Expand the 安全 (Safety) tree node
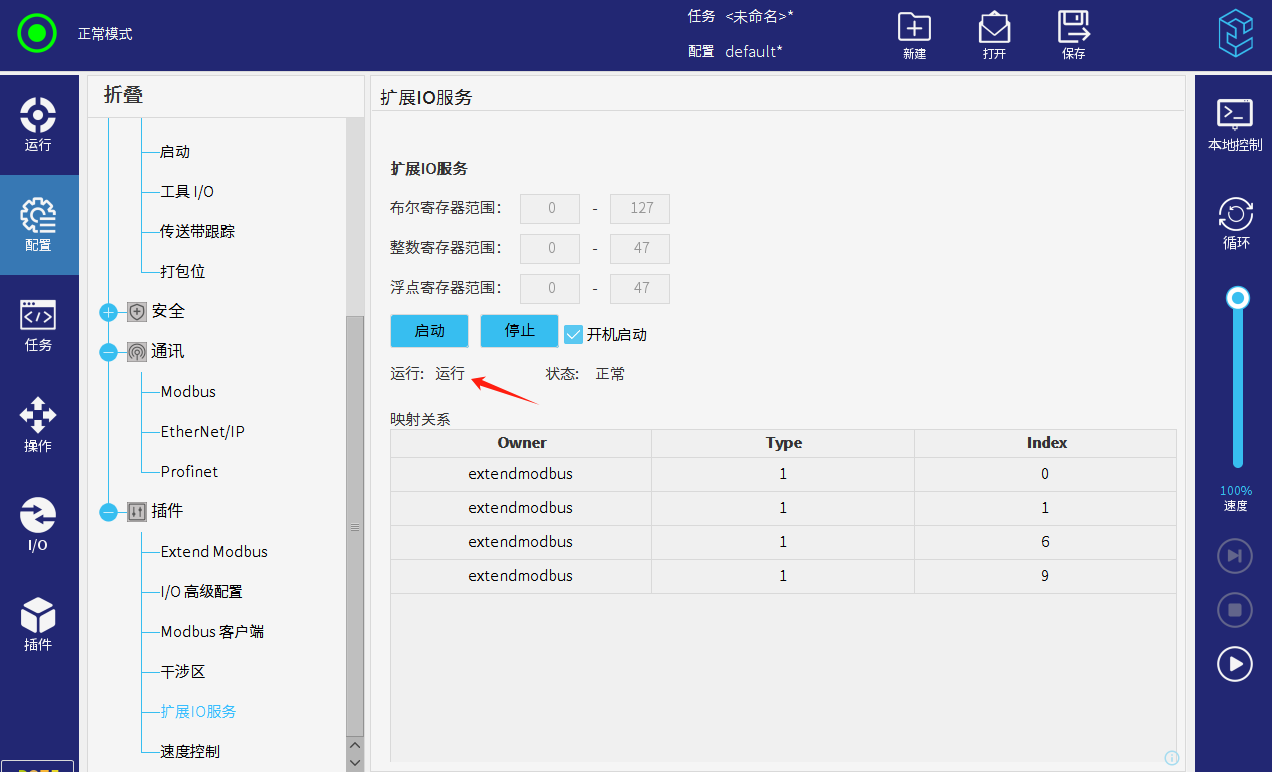1272x772 pixels. pos(108,312)
